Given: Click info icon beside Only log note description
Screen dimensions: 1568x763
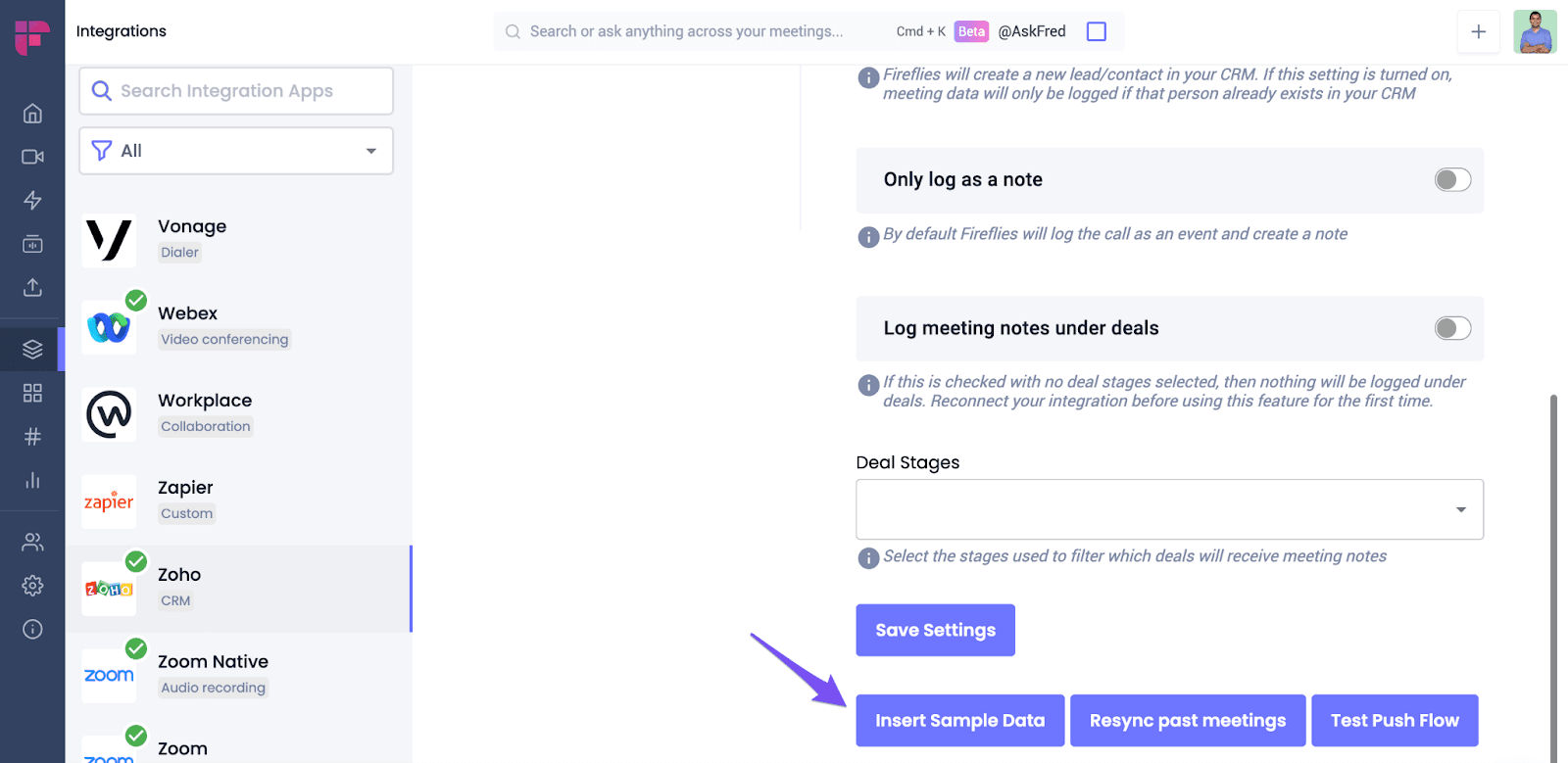Looking at the screenshot, I should coord(868,237).
